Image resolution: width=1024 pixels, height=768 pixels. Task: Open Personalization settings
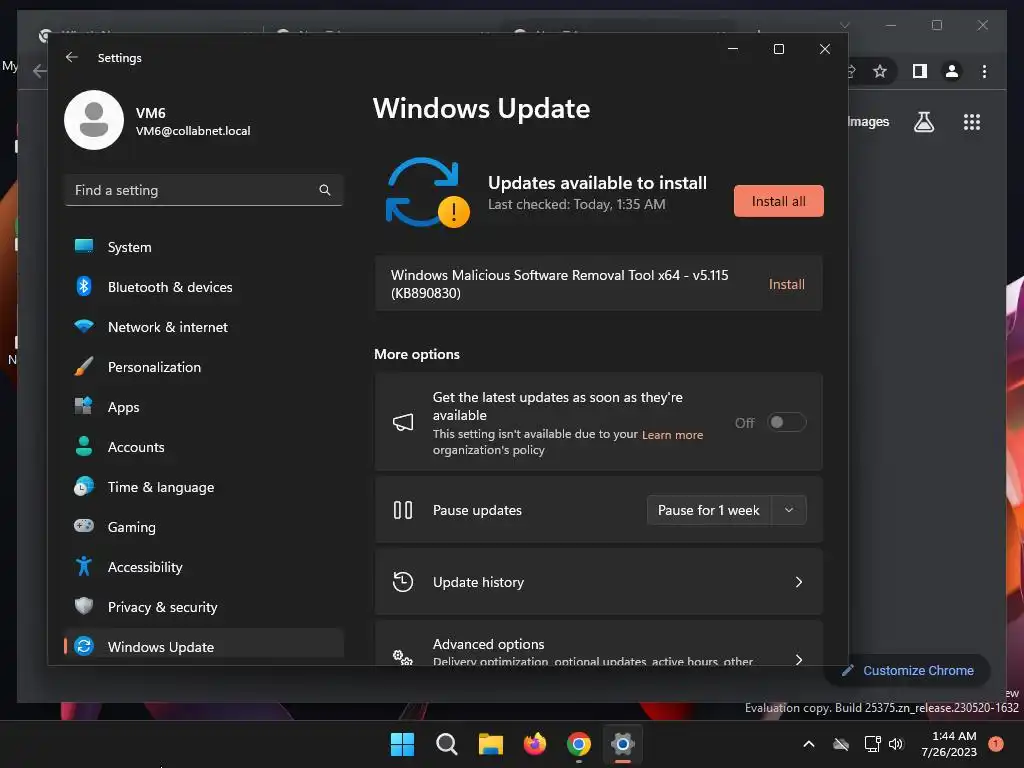[204, 367]
